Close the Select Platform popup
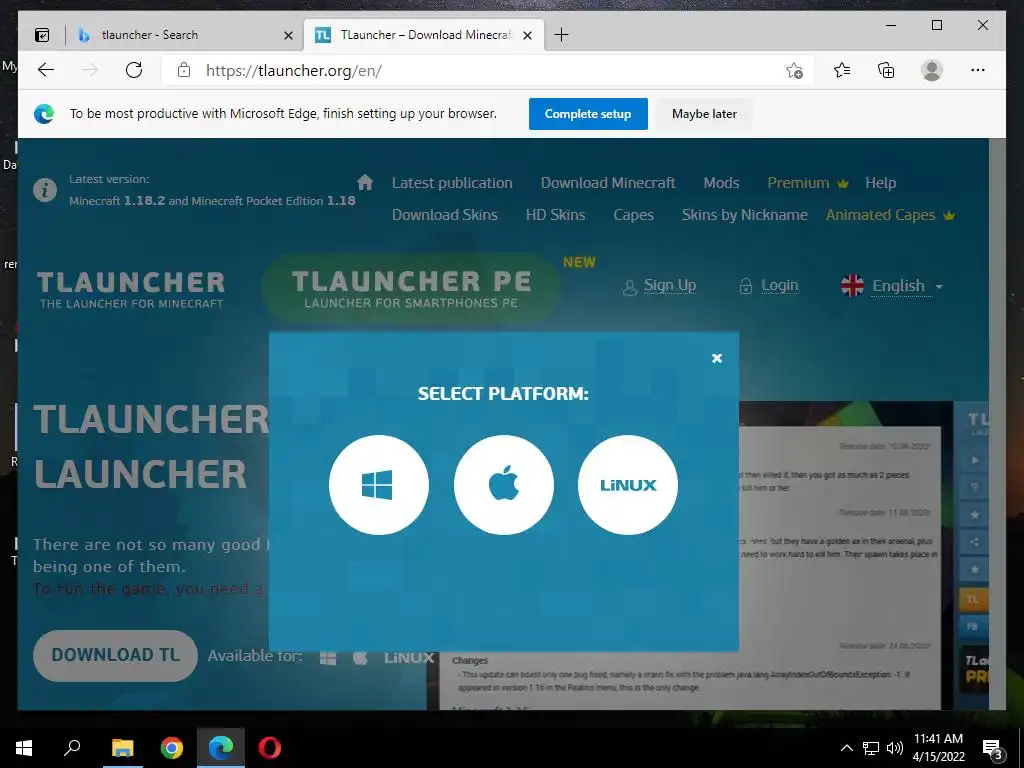The height and width of the screenshot is (768, 1024). (x=716, y=358)
